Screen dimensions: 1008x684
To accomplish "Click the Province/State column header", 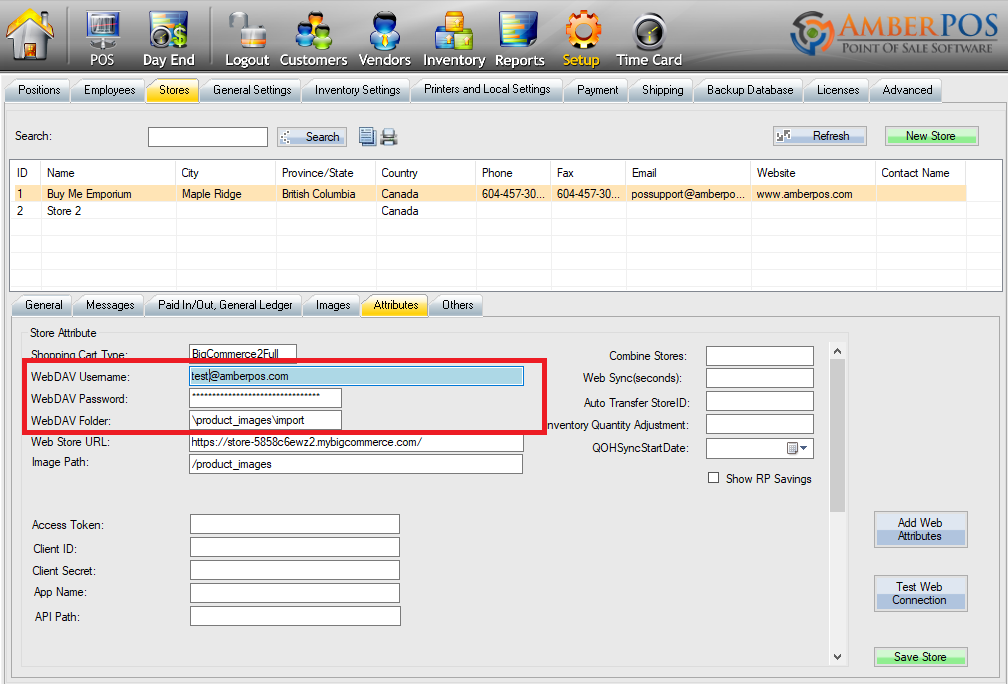I will point(326,173).
